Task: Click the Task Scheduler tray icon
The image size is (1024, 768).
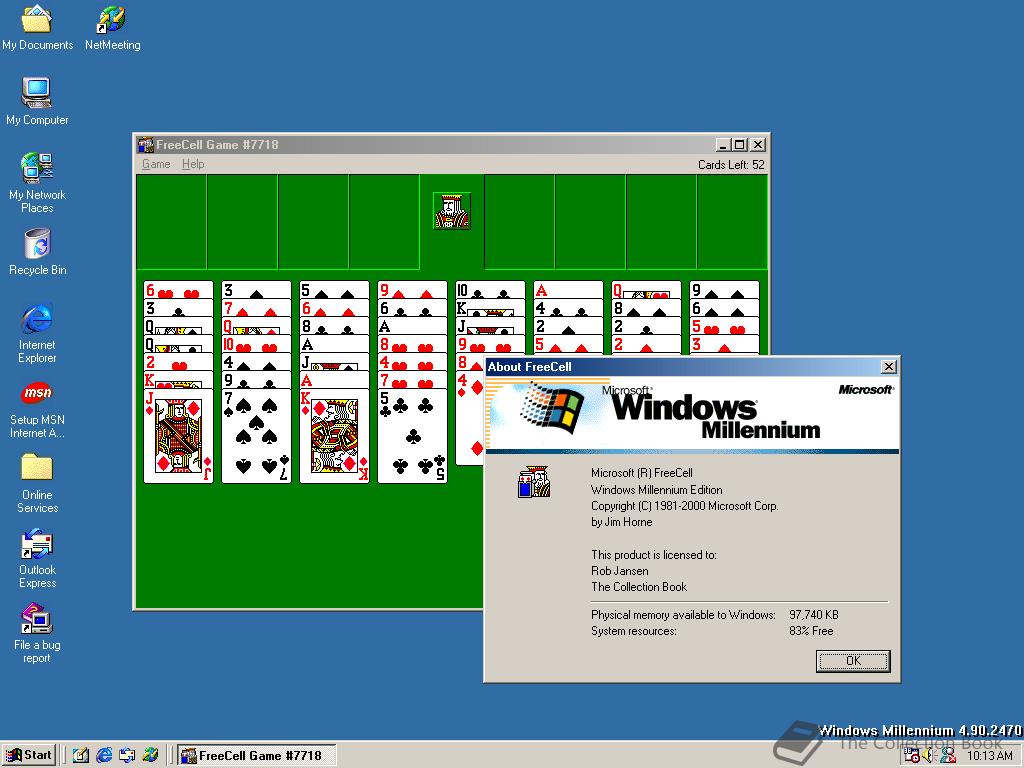Action: [x=912, y=756]
